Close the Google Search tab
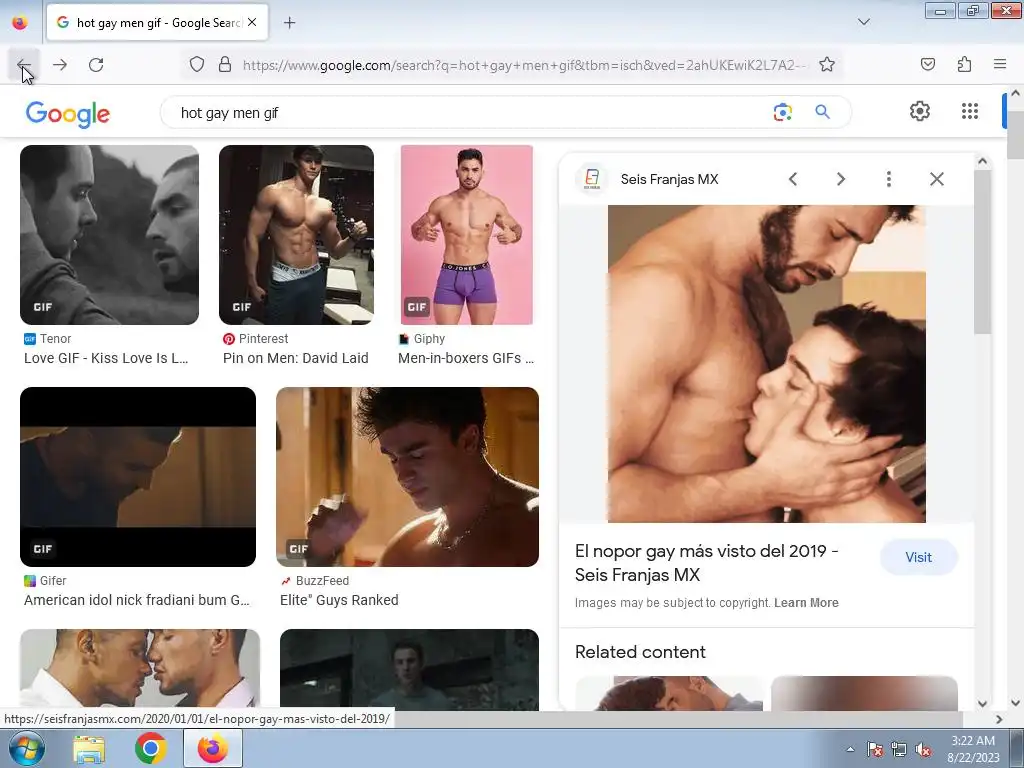1024x768 pixels. 252,22
